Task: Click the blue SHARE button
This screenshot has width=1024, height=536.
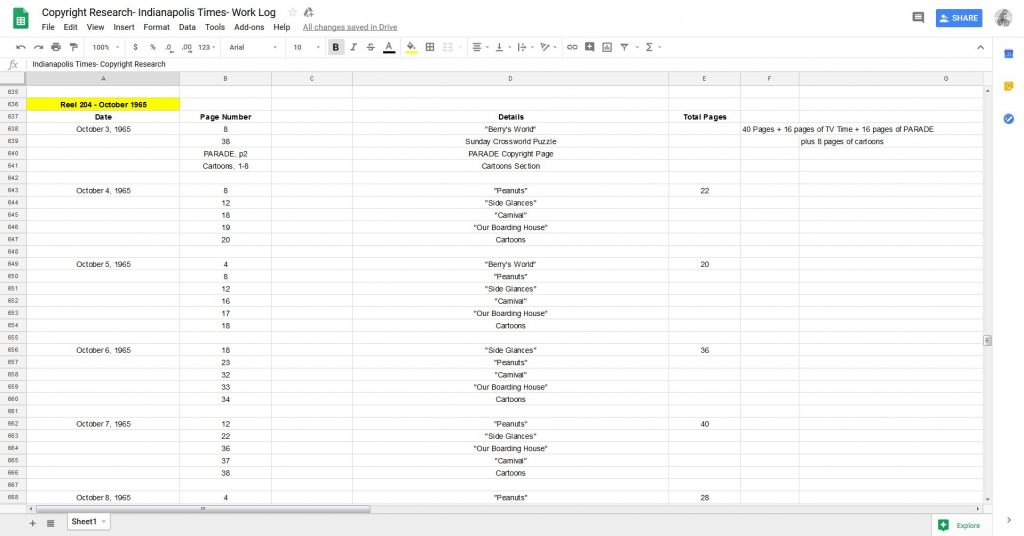Action: [x=959, y=18]
